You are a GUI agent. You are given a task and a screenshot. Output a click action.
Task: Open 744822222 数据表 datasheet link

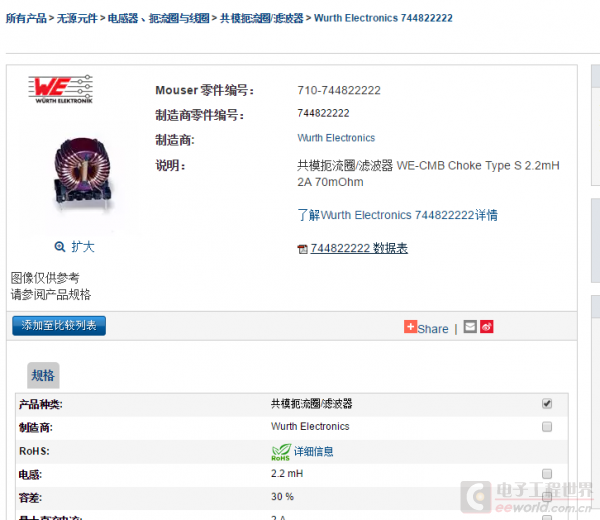[359, 248]
